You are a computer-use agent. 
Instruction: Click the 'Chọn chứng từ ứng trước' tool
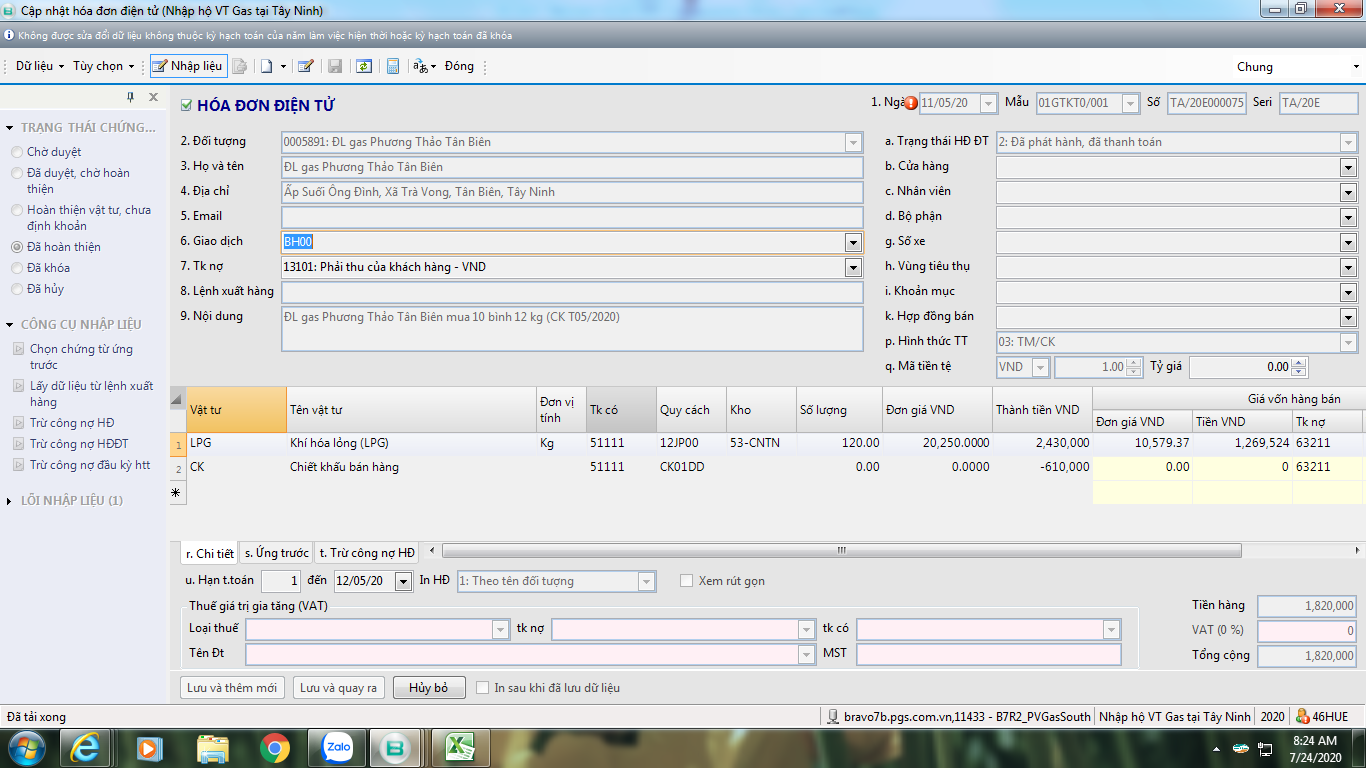point(80,356)
